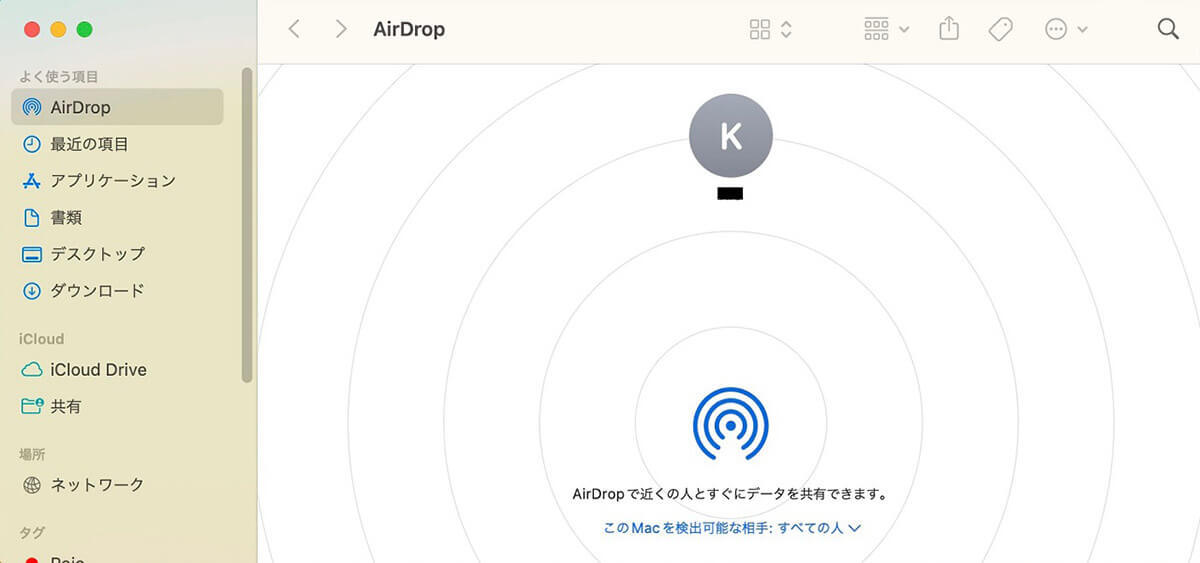Open アプリケーション folder in sidebar
The image size is (1200, 563).
click(x=117, y=181)
